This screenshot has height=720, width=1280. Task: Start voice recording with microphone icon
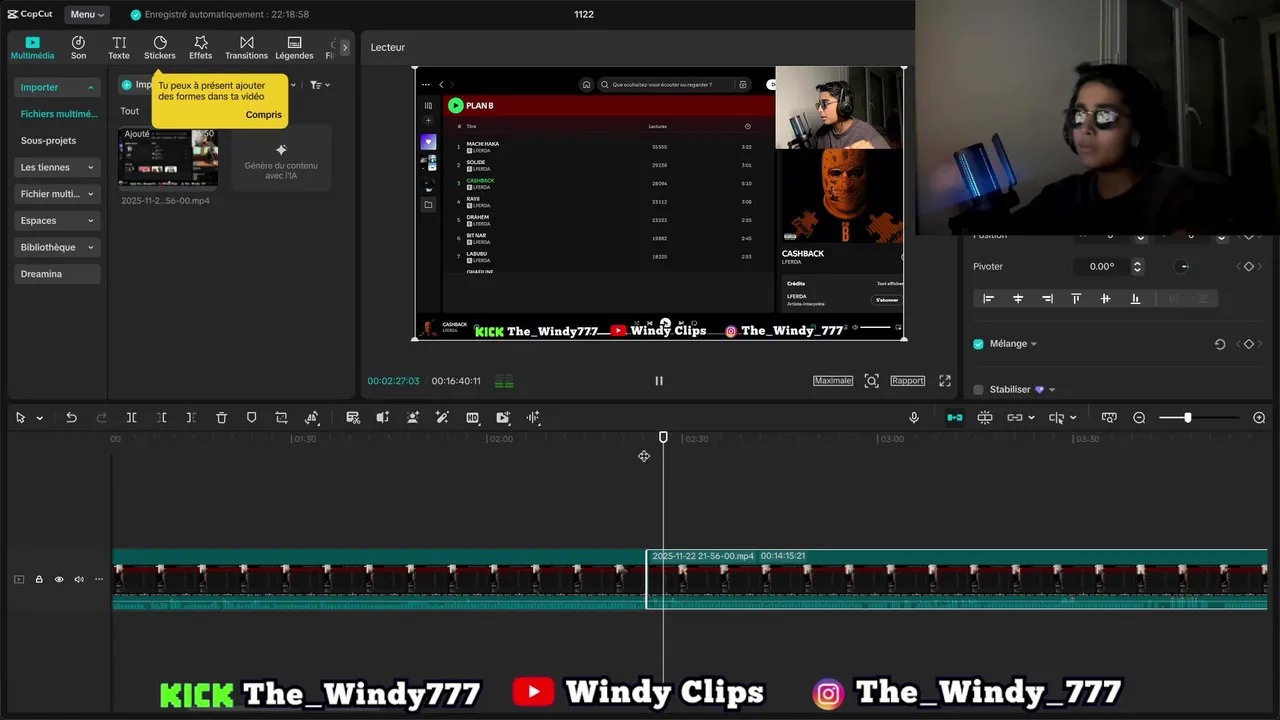[x=914, y=418]
